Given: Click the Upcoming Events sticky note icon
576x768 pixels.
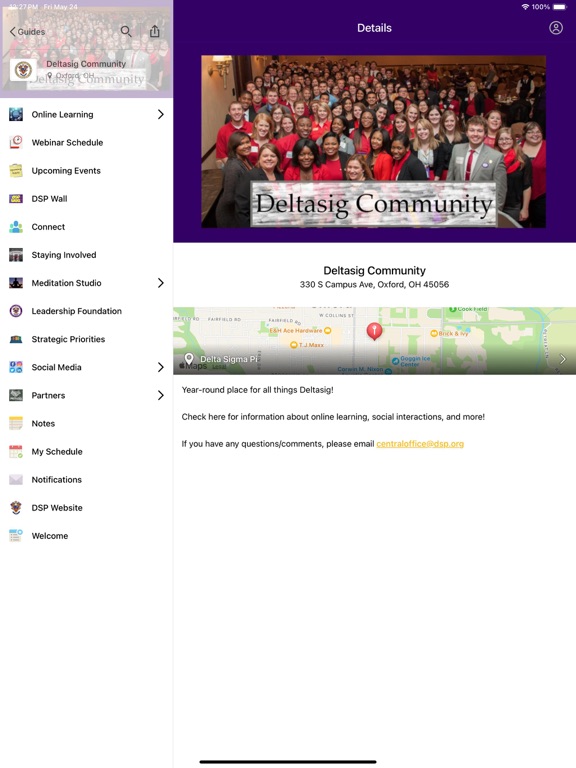Looking at the screenshot, I should (16, 170).
